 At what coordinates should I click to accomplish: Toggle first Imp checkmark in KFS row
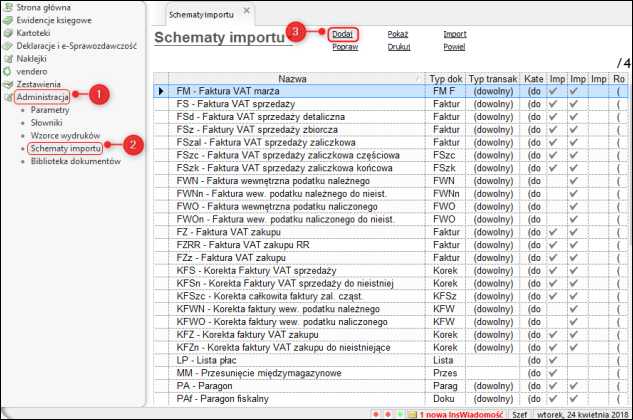tap(553, 270)
